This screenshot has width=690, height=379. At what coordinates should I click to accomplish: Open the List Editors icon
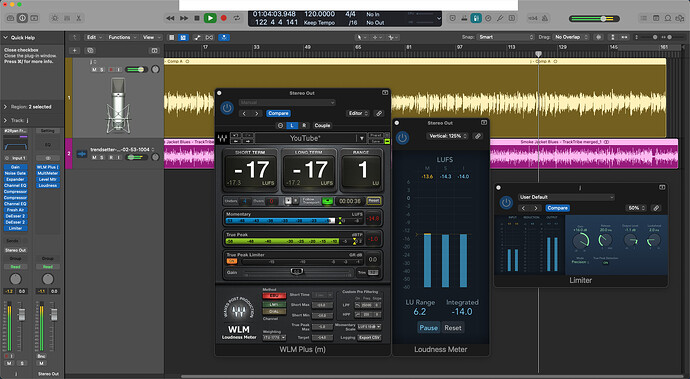(x=644, y=18)
